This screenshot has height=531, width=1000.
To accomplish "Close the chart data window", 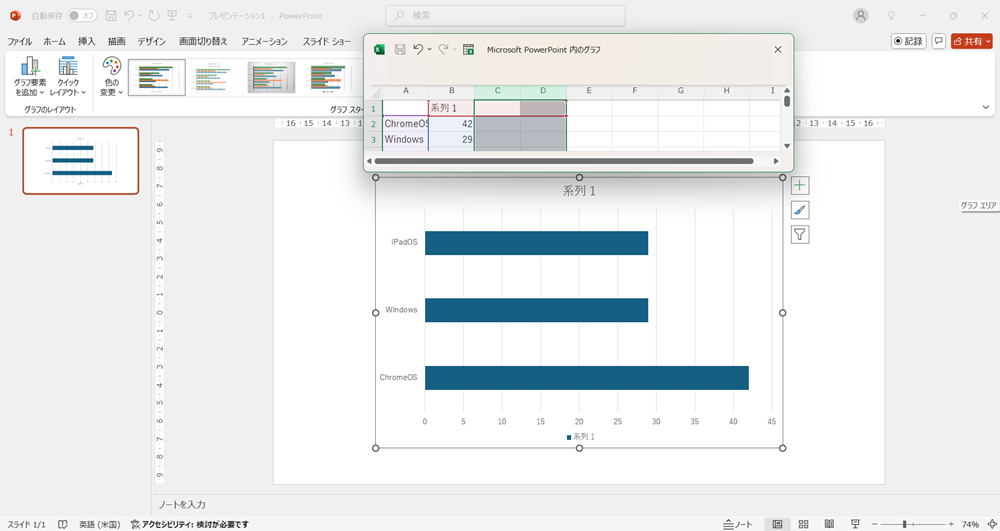I will 777,49.
